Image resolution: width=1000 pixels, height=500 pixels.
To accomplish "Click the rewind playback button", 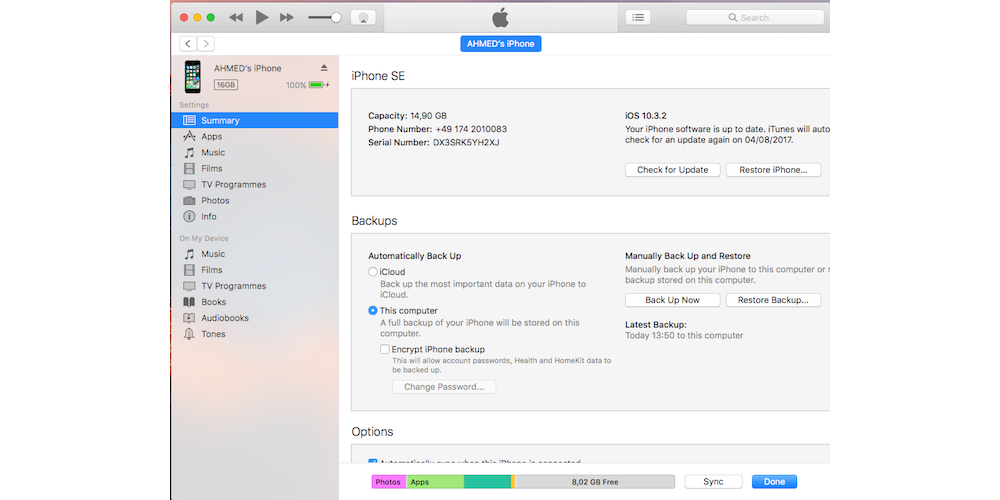I will coord(236,18).
